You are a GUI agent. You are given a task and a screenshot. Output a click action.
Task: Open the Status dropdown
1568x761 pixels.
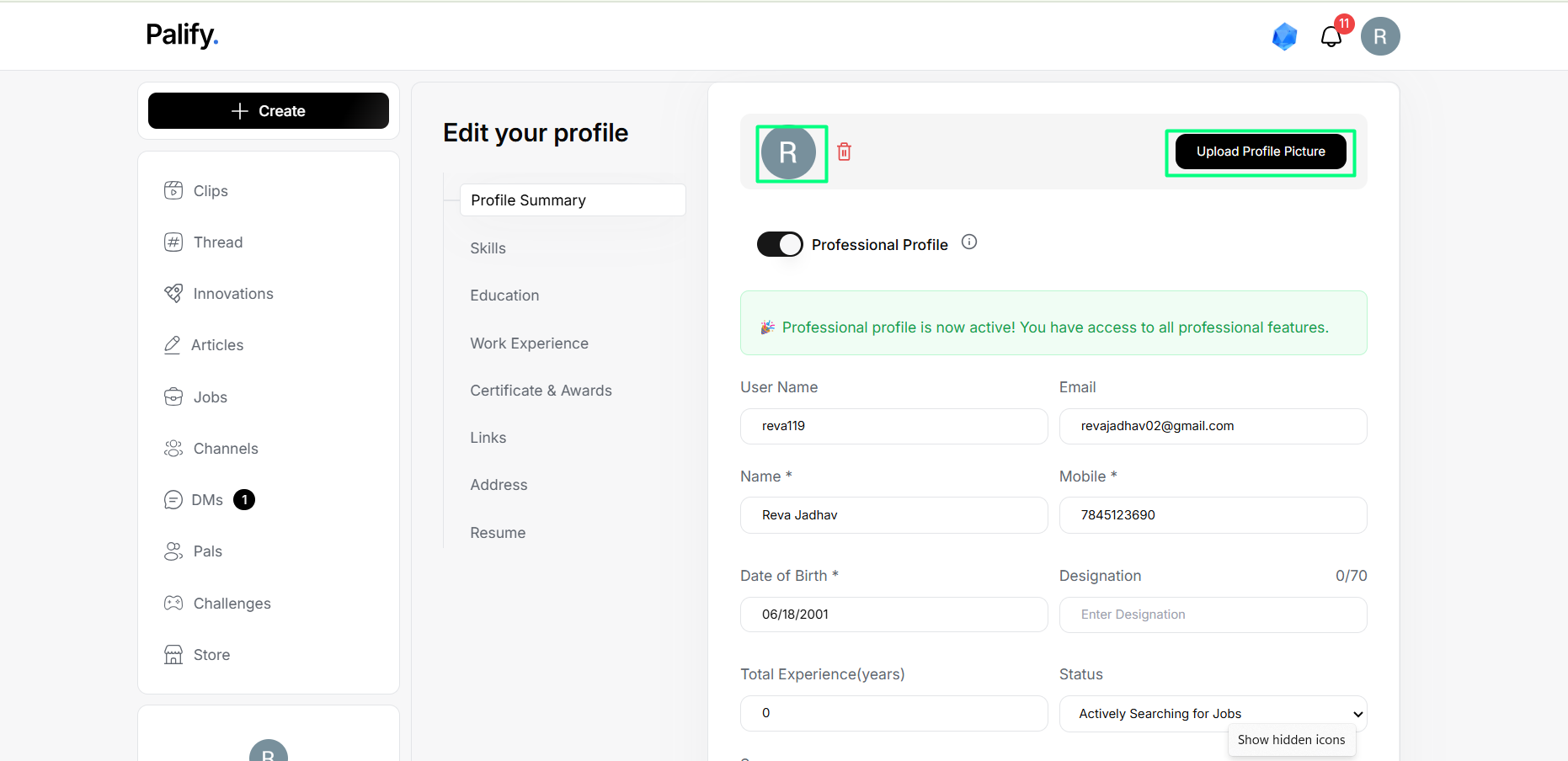tap(1213, 713)
